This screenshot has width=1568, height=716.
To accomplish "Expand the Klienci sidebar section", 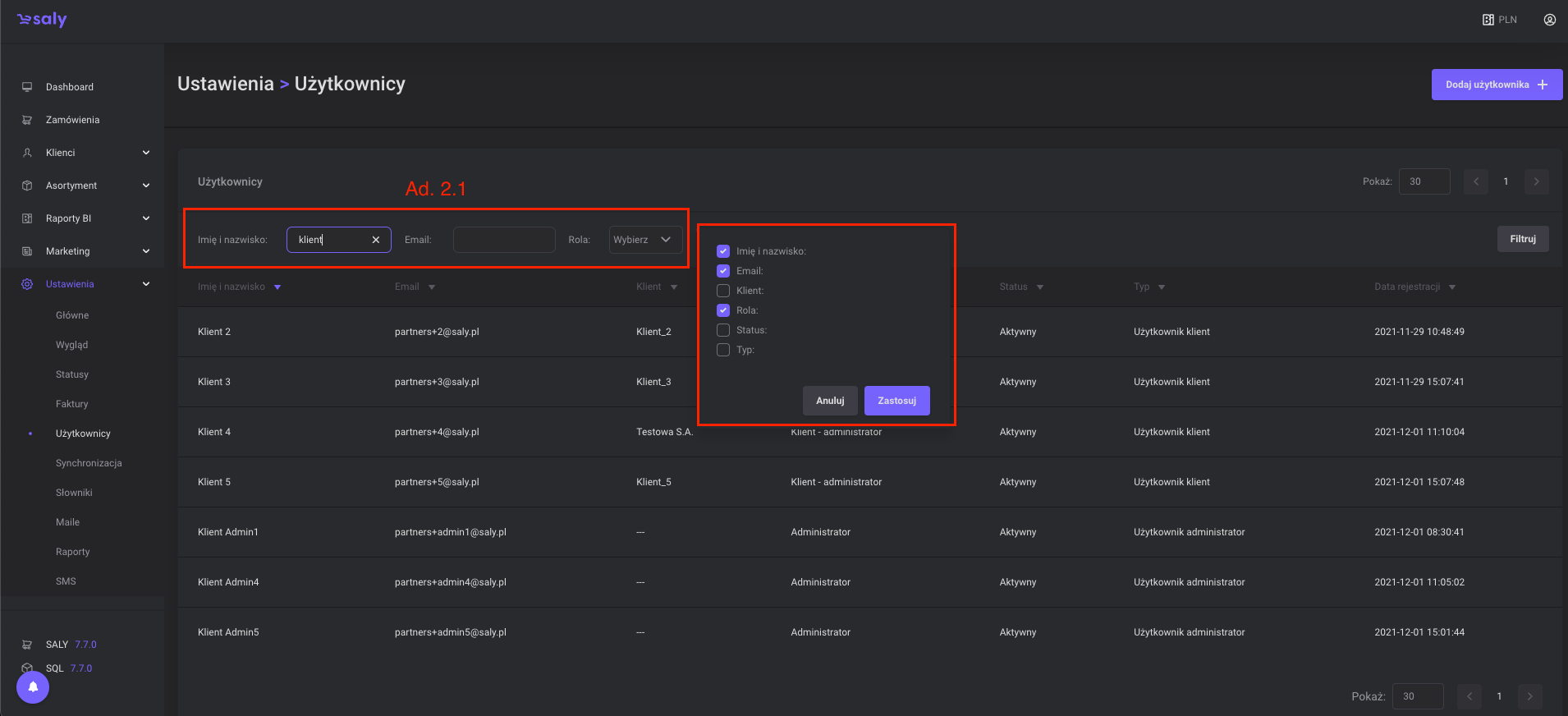I will click(x=146, y=153).
